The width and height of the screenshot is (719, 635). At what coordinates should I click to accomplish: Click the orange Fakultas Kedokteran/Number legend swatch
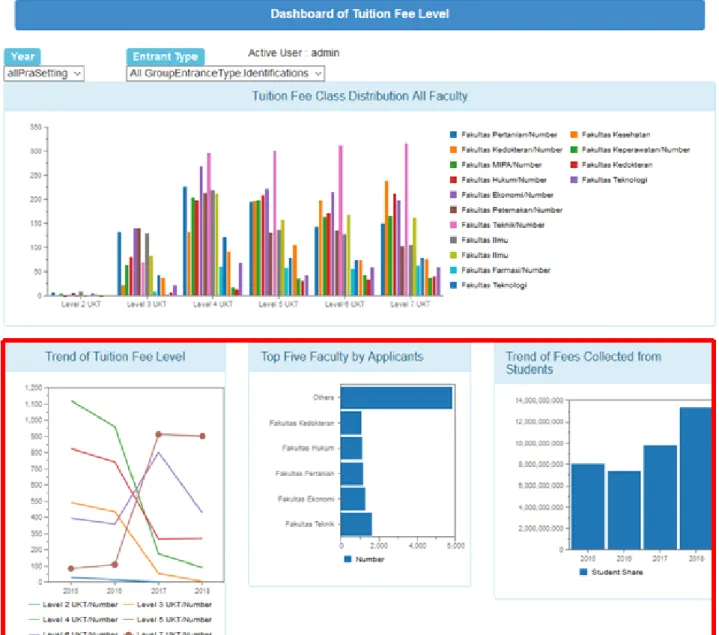tap(454, 150)
